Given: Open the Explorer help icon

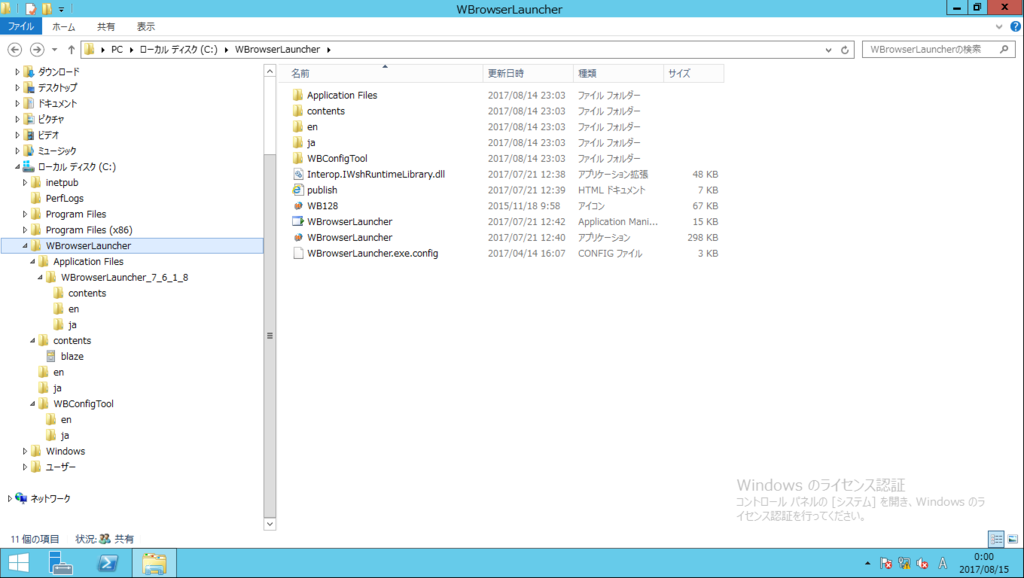Looking at the screenshot, I should [1016, 27].
